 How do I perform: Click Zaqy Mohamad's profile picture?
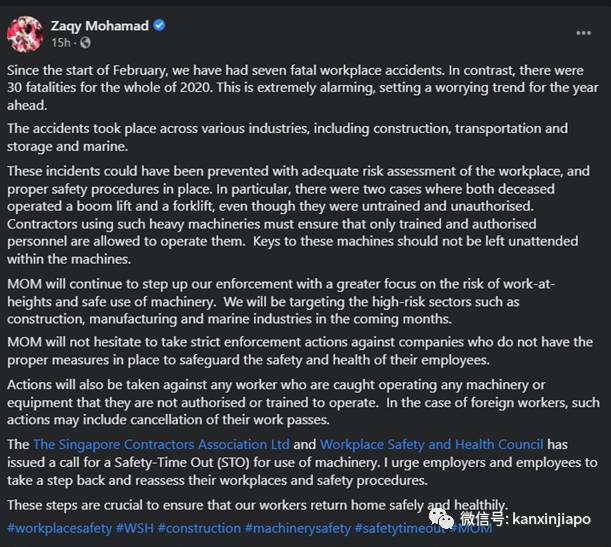coord(24,35)
